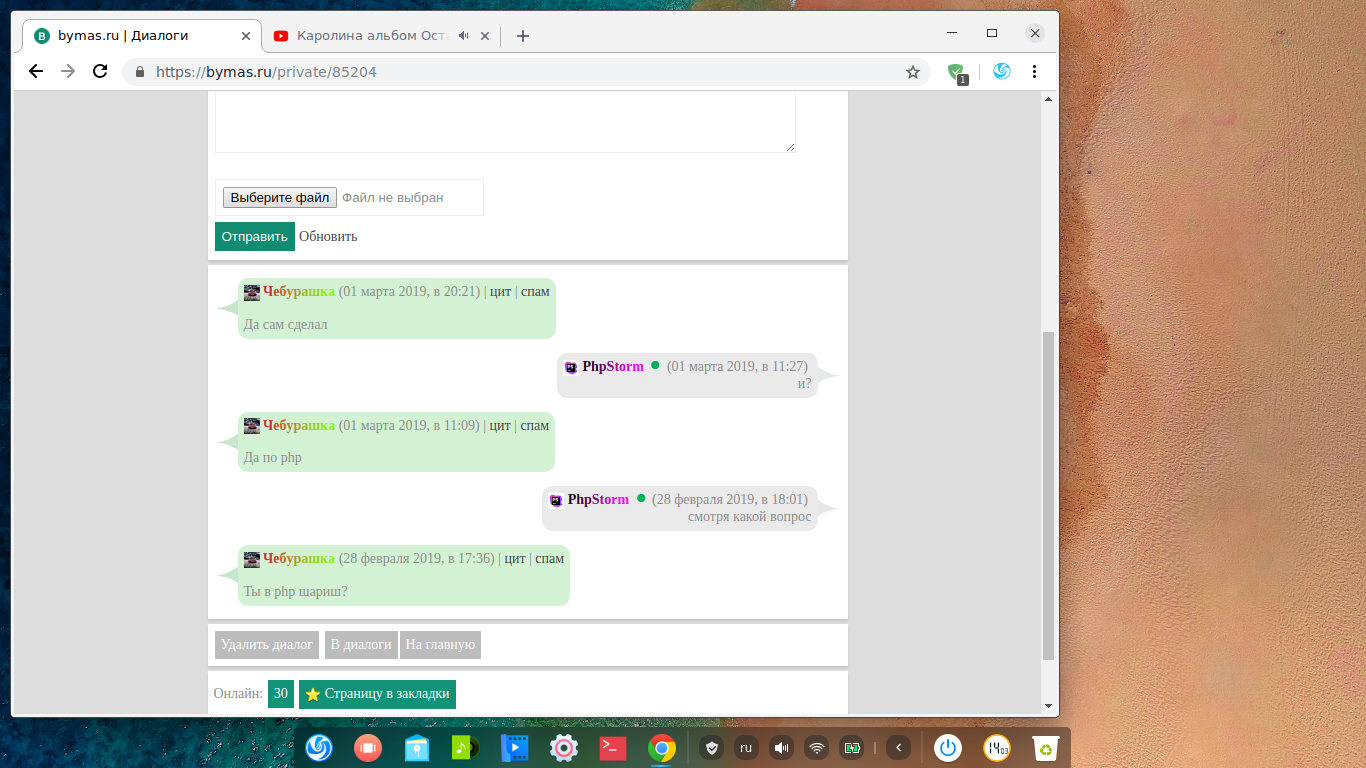Reload the current page
The width and height of the screenshot is (1366, 768).
click(100, 72)
